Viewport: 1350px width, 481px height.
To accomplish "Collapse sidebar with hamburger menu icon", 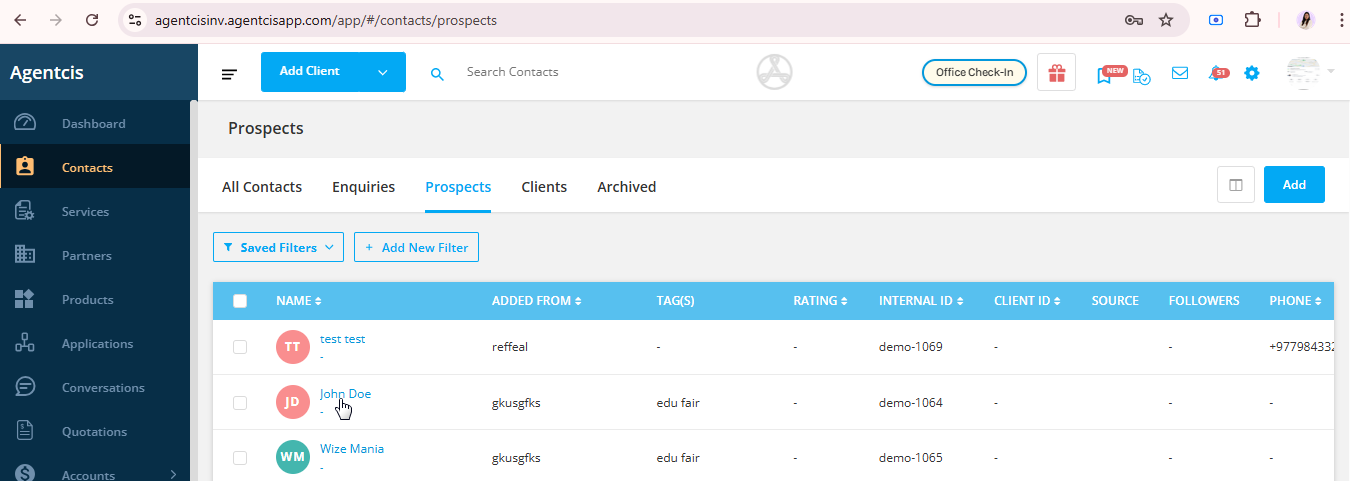I will tap(230, 73).
